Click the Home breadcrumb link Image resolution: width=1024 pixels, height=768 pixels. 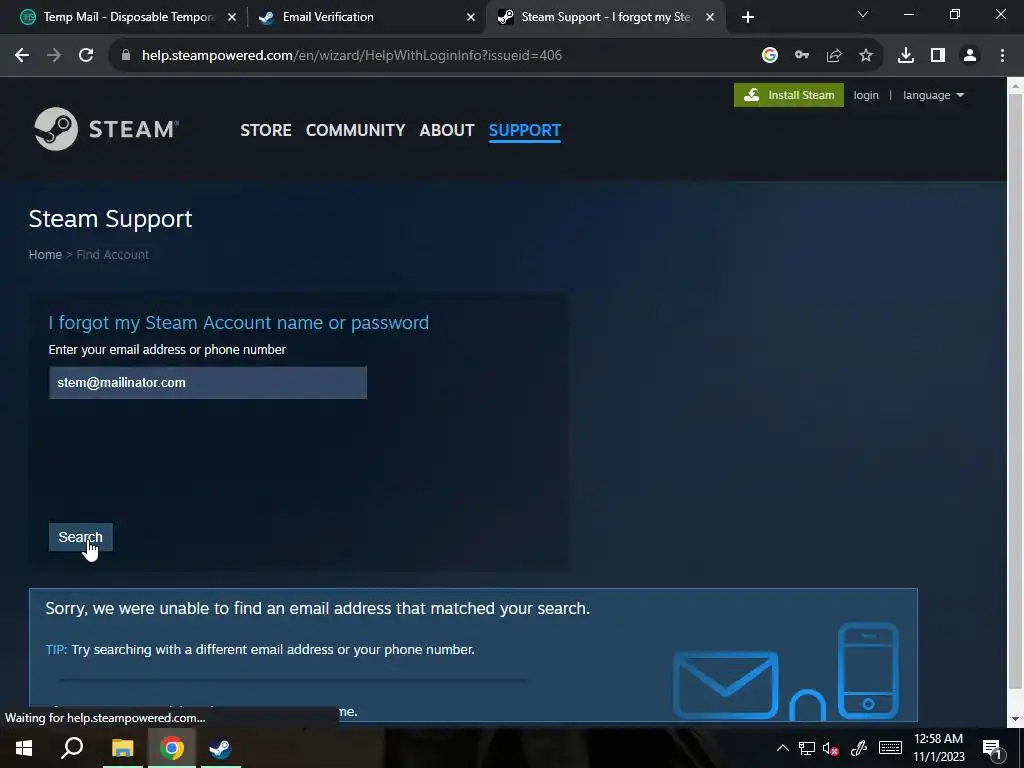(x=45, y=255)
